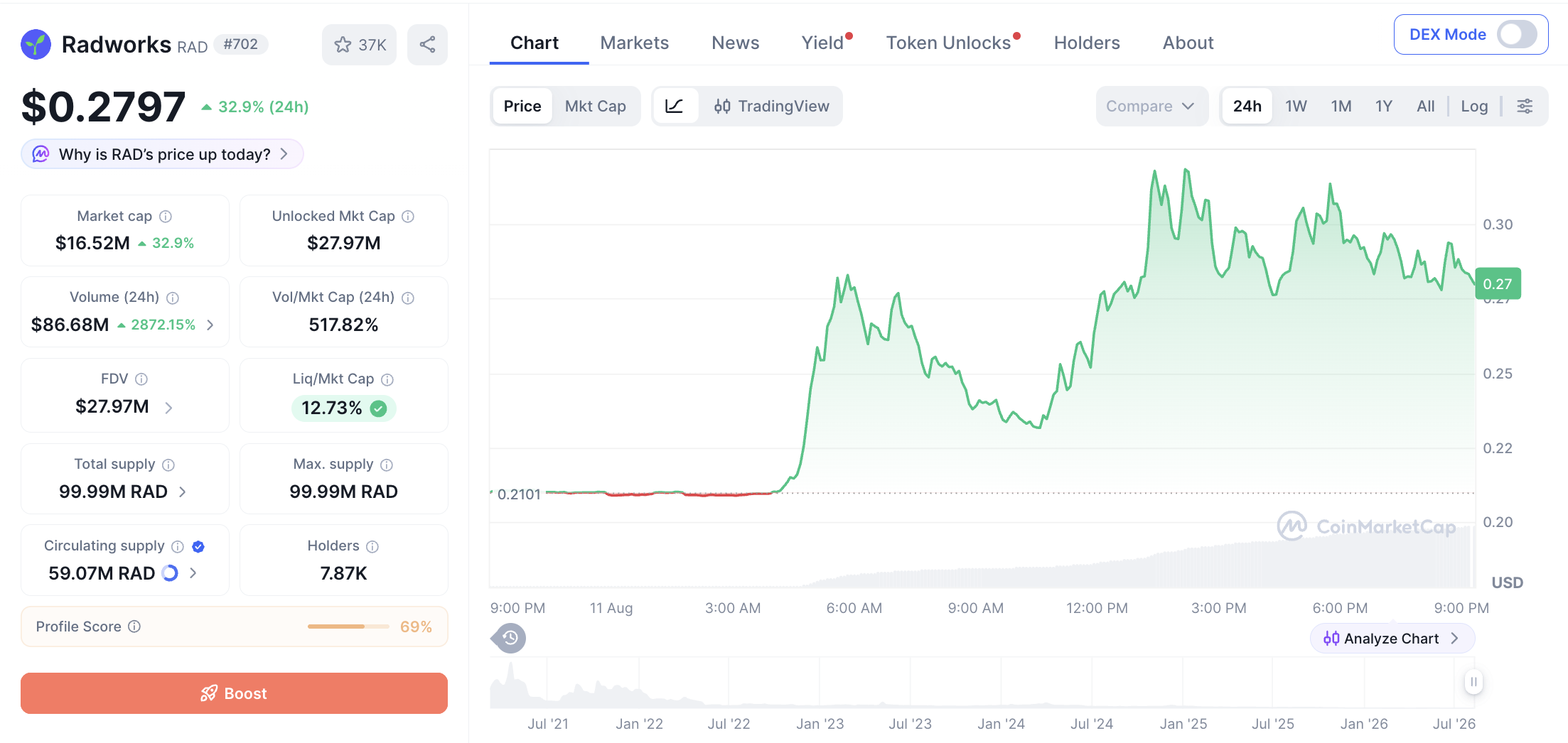
Task: Switch to the Markets tab
Action: (634, 43)
